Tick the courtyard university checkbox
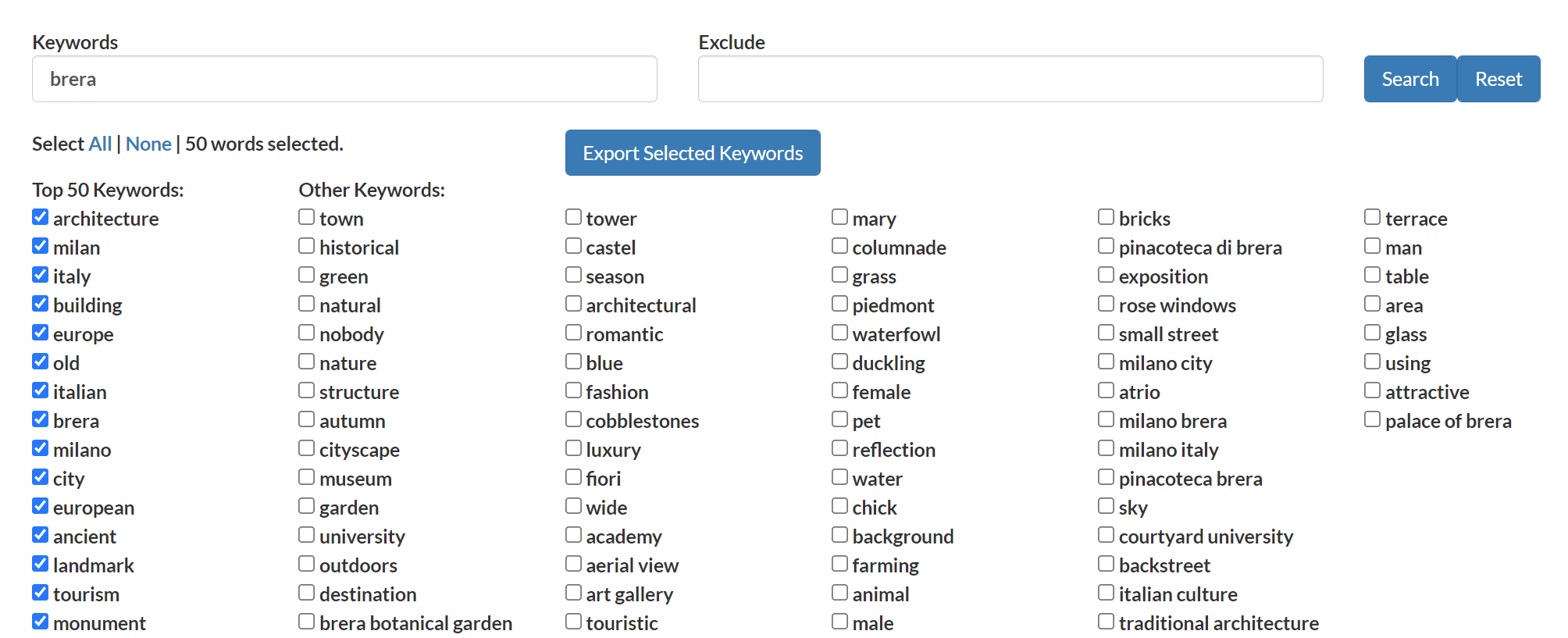The image size is (1568, 638). click(1107, 535)
